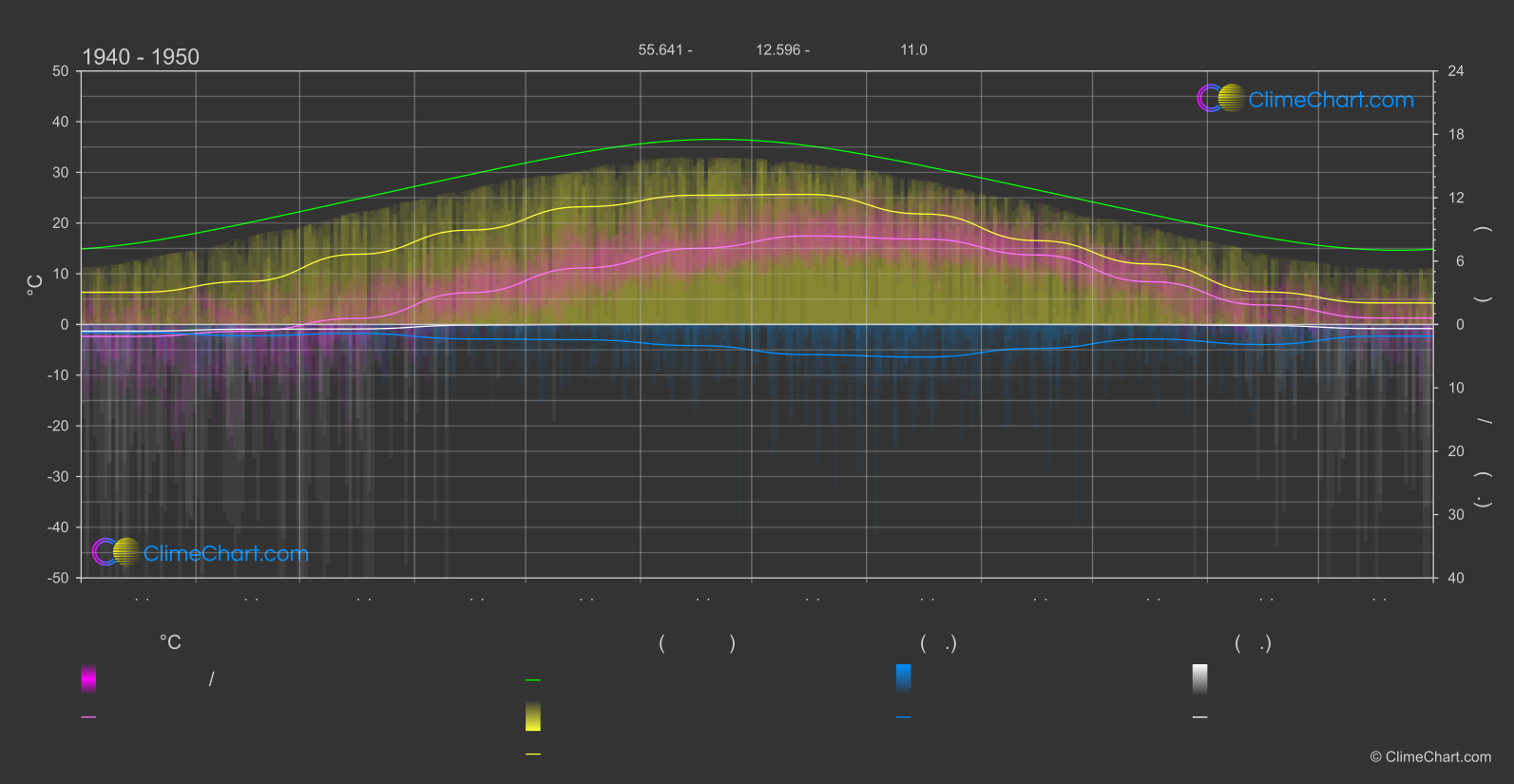Click the ClimeChart.com logo icon top right

pos(1220,98)
